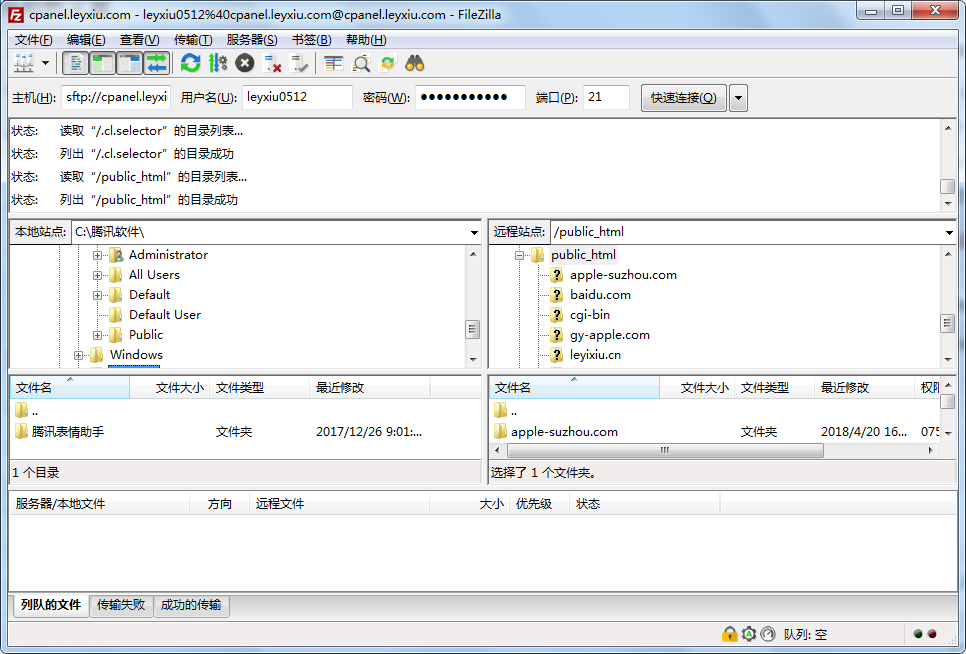This screenshot has height=654, width=966.
Task: Open the local site path dropdown
Action: click(x=474, y=232)
